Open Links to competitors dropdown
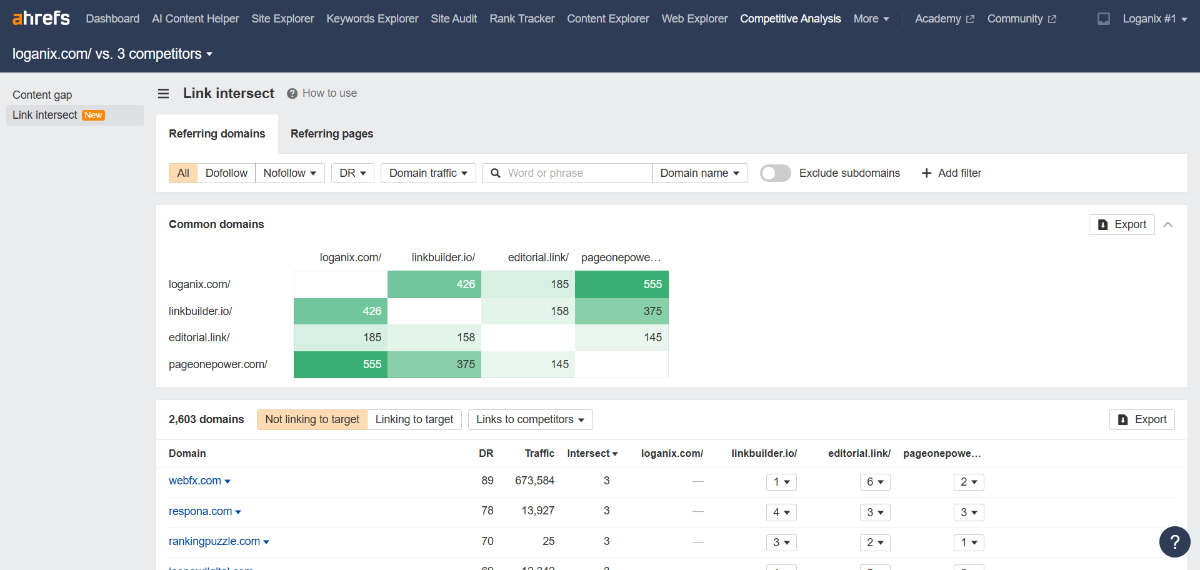The width and height of the screenshot is (1200, 570). coord(531,419)
